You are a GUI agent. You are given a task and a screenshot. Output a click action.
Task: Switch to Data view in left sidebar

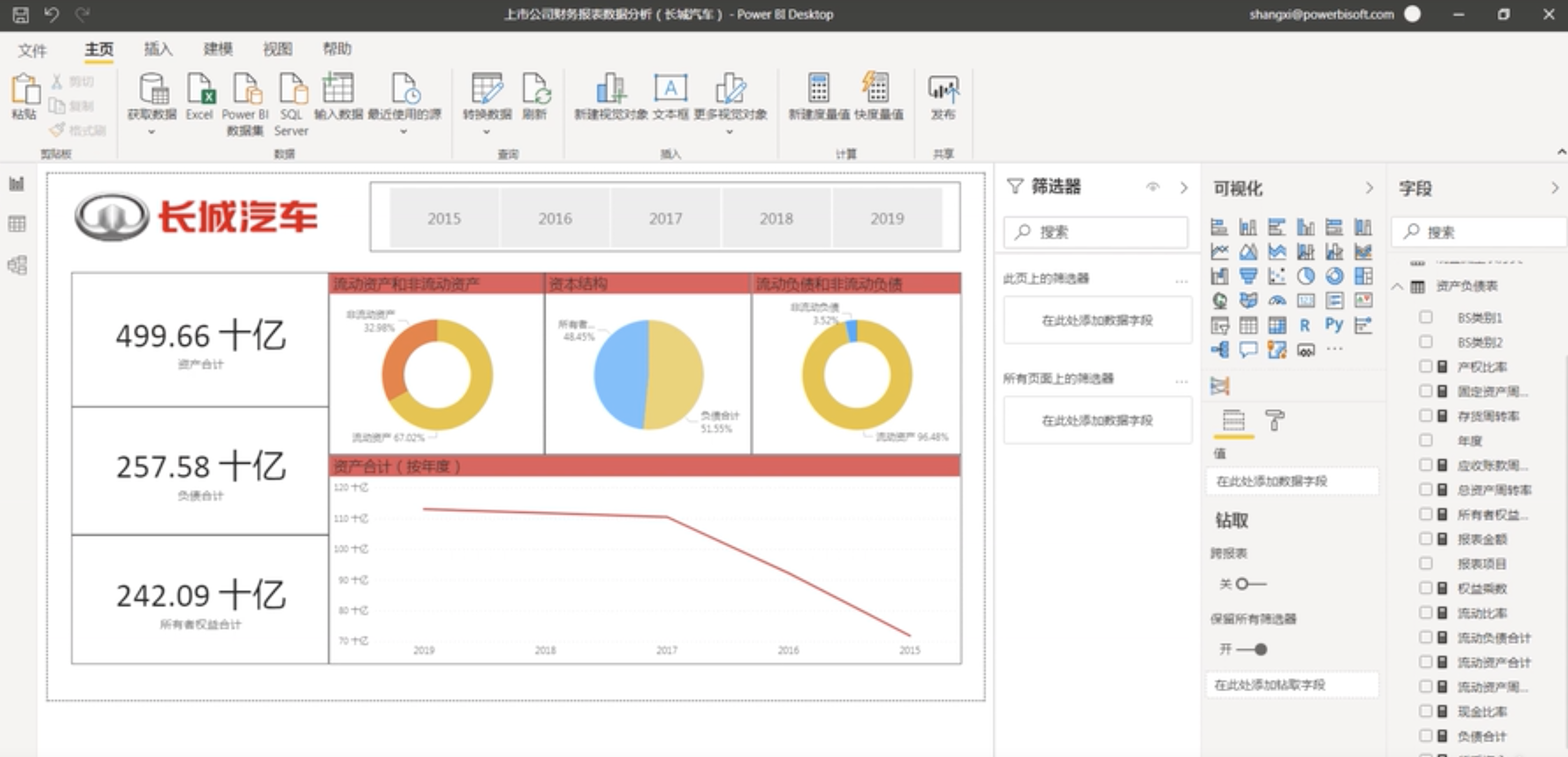[17, 224]
